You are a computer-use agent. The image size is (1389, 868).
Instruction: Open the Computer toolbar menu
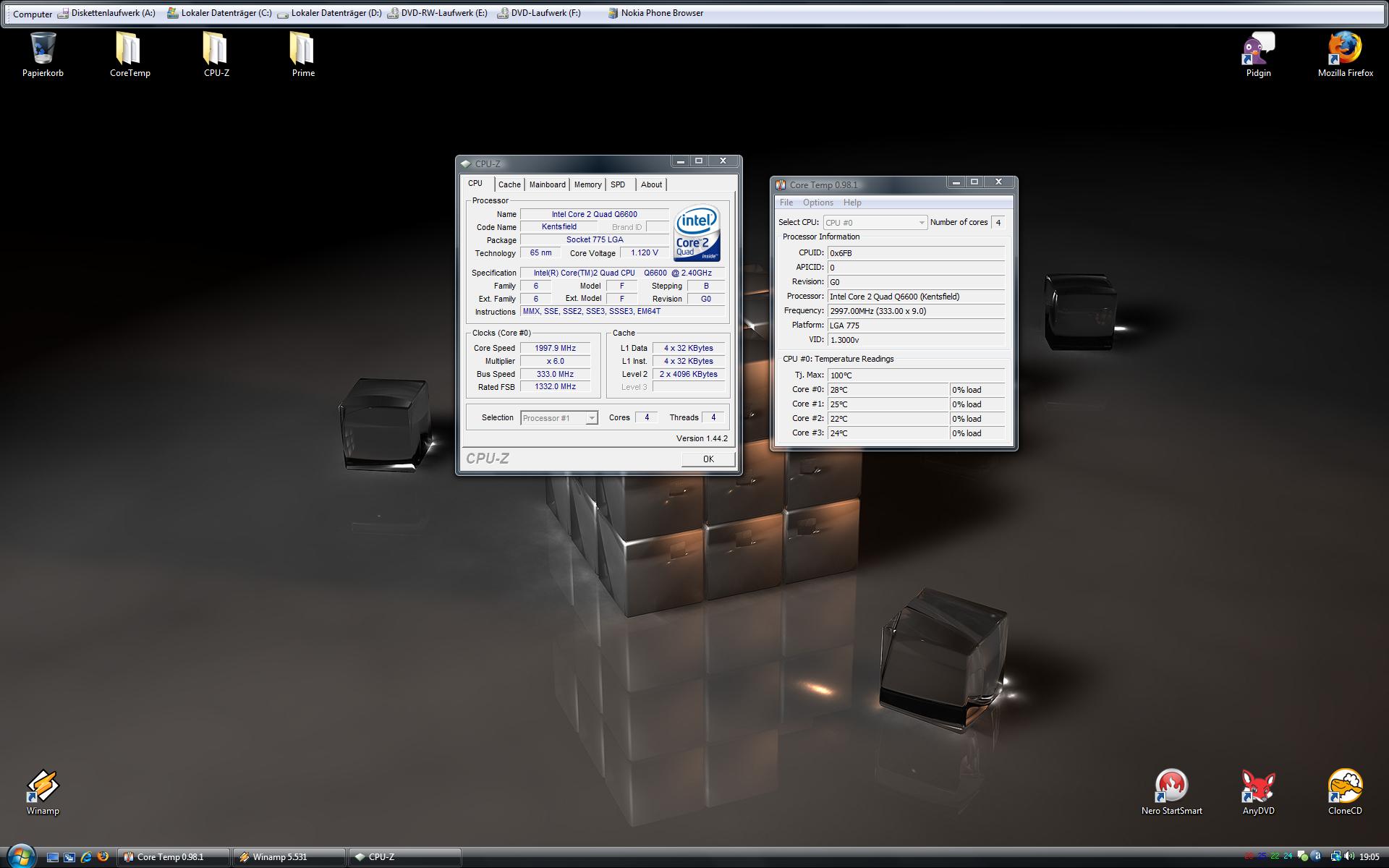tap(33, 14)
